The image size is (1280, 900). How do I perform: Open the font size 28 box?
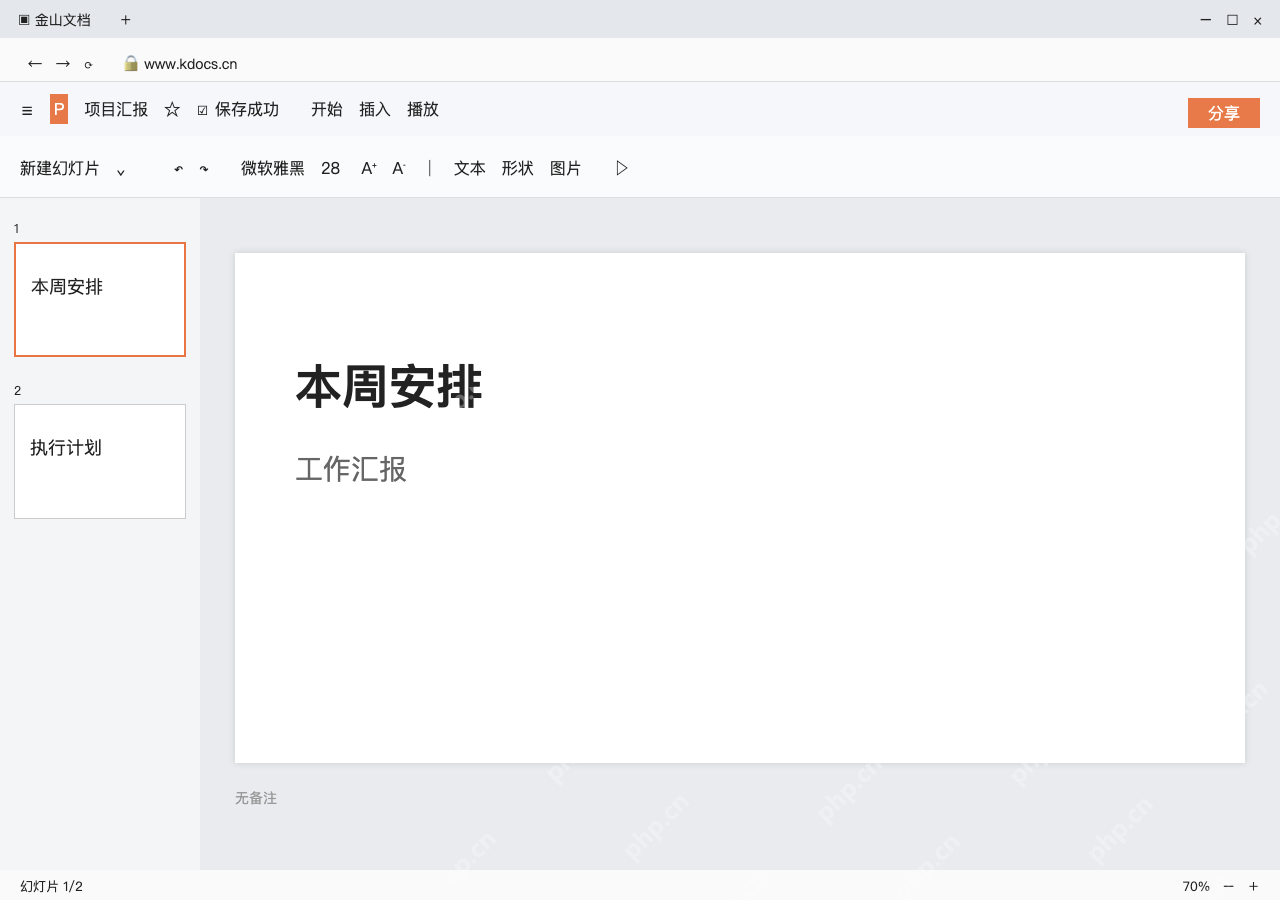(x=331, y=168)
